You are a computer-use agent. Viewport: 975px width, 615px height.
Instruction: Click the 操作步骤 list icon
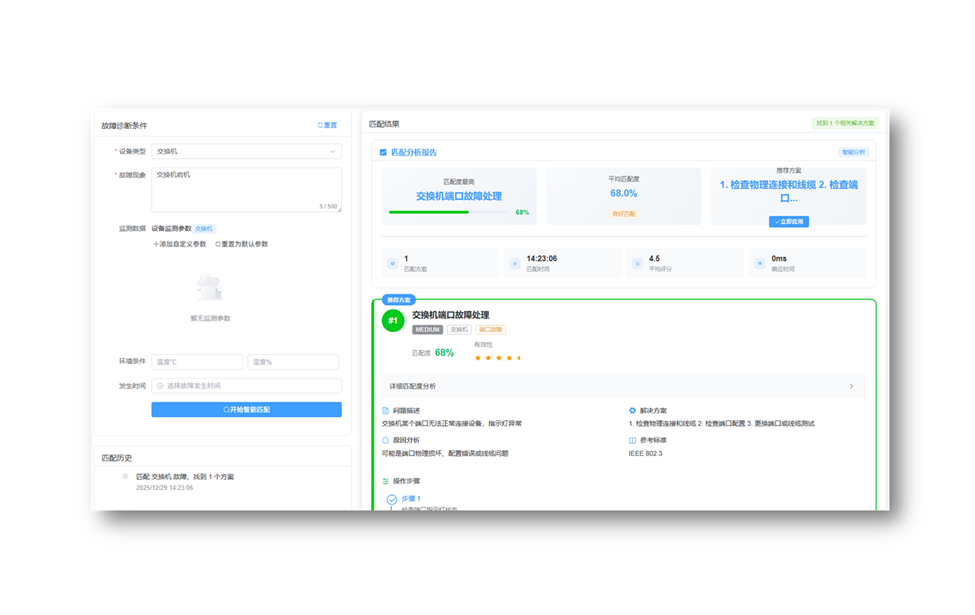click(x=386, y=481)
